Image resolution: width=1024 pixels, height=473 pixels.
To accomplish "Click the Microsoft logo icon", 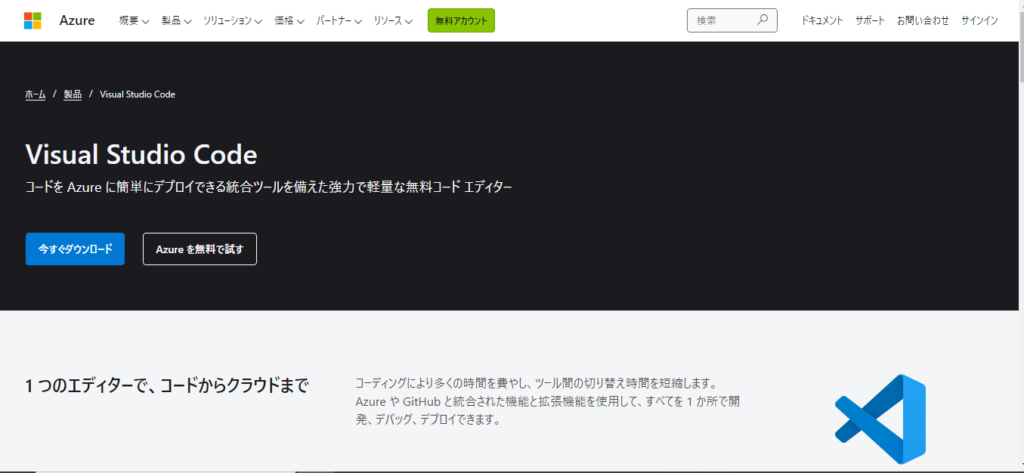I will pyautogui.click(x=33, y=20).
